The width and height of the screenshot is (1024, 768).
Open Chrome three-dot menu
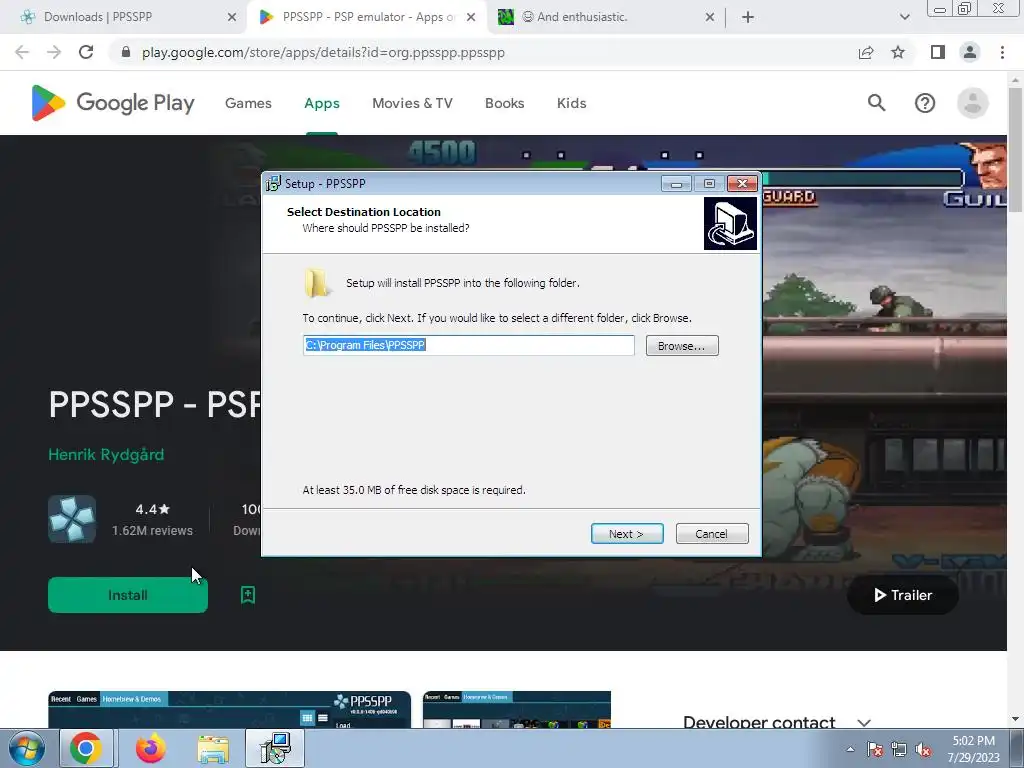coord(1002,52)
